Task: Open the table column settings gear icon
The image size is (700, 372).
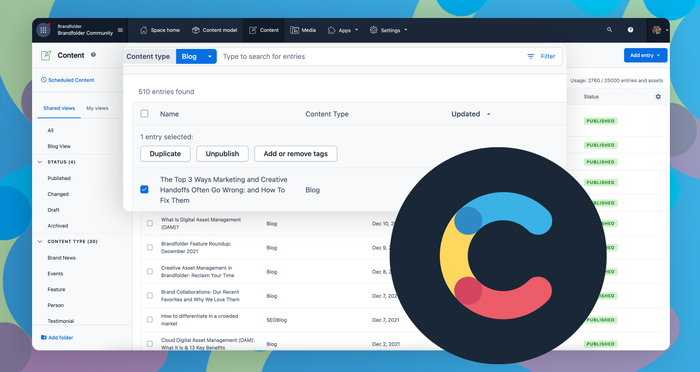Action: click(x=658, y=96)
